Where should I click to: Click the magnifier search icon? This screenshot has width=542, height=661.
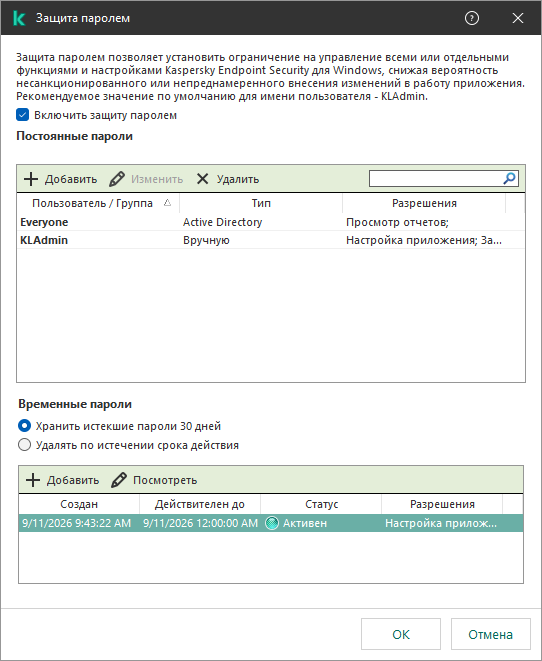pyautogui.click(x=510, y=178)
